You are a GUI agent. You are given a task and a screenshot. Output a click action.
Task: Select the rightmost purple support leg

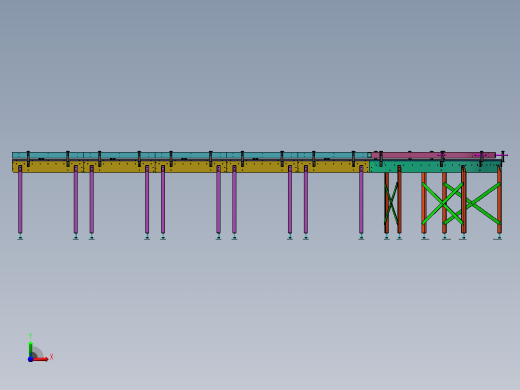[x=361, y=199]
